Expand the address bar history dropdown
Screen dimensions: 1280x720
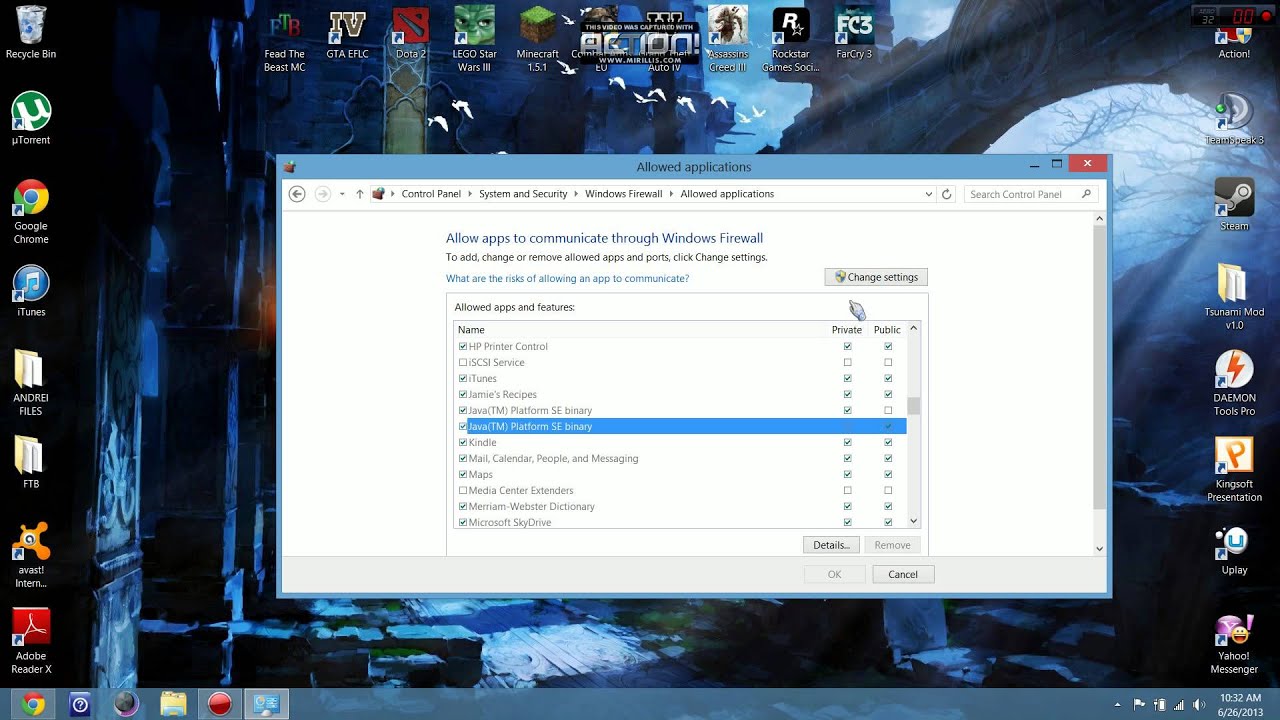click(929, 194)
